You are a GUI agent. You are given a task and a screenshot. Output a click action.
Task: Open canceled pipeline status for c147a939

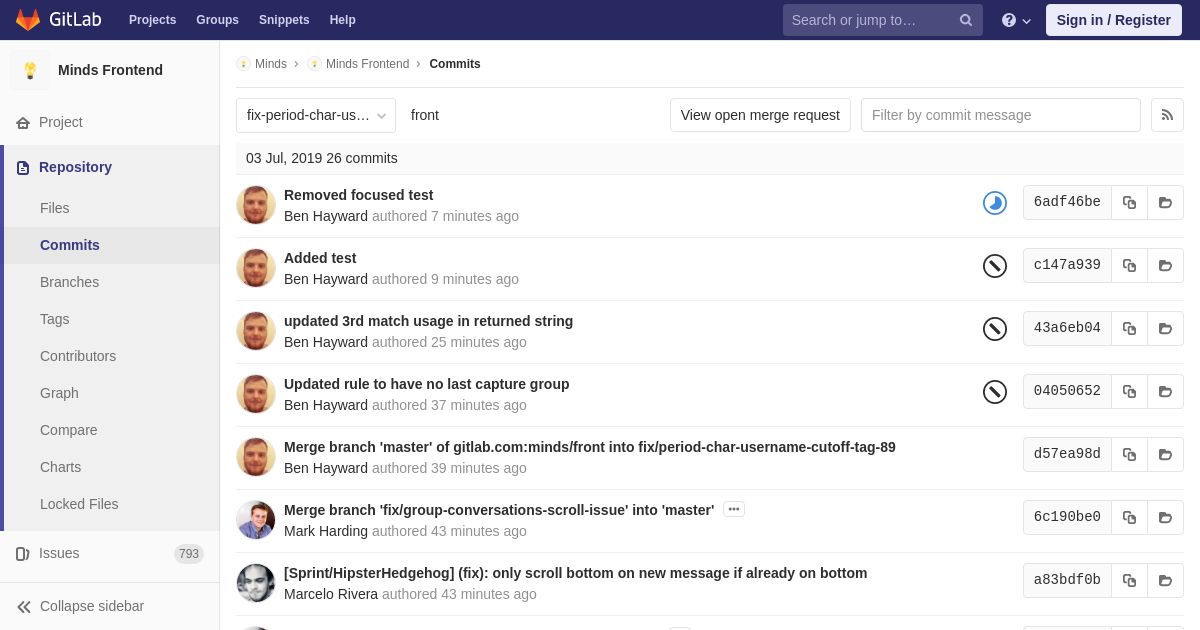click(x=995, y=266)
